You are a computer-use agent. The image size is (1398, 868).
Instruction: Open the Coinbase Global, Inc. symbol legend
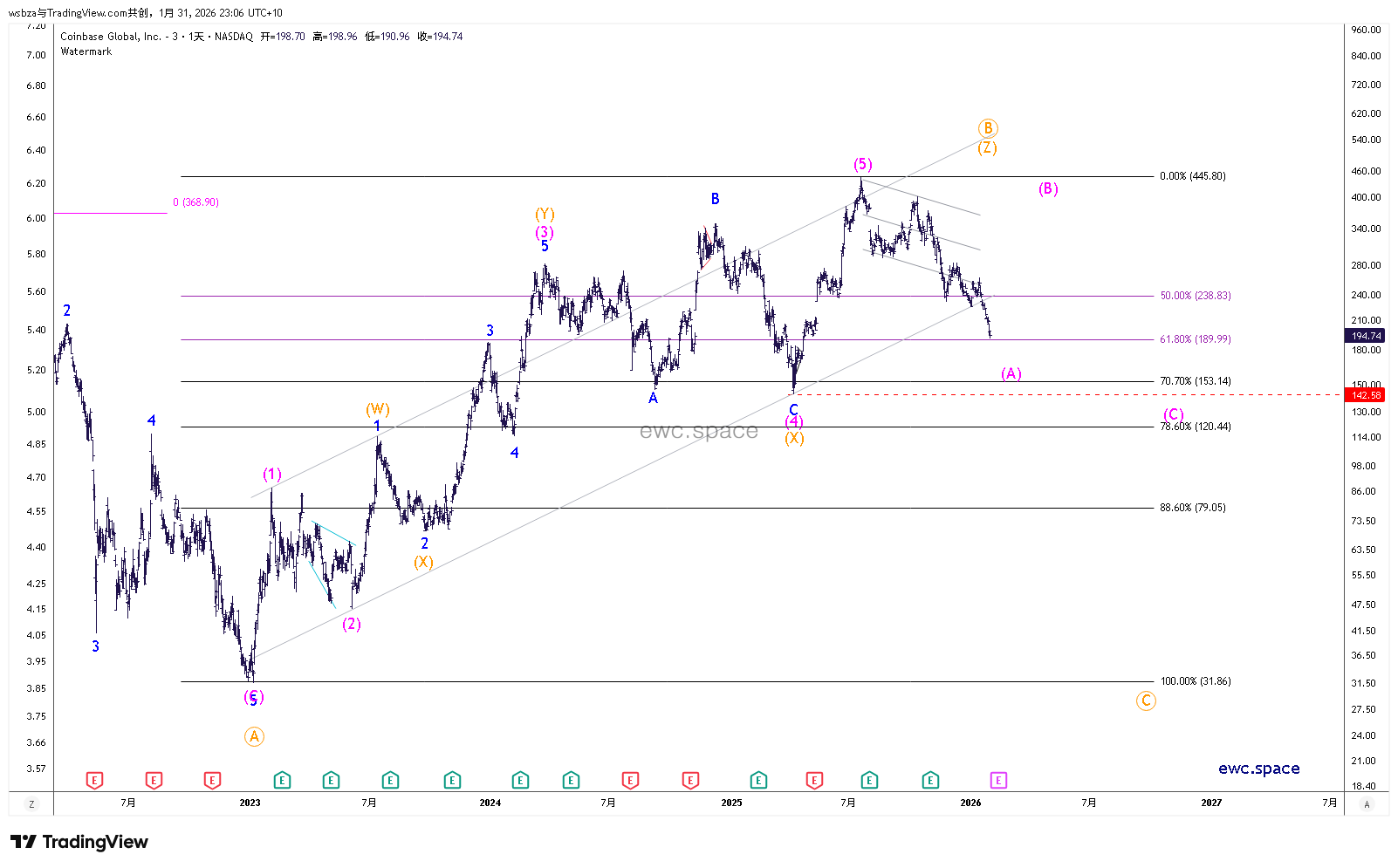pyautogui.click(x=110, y=37)
